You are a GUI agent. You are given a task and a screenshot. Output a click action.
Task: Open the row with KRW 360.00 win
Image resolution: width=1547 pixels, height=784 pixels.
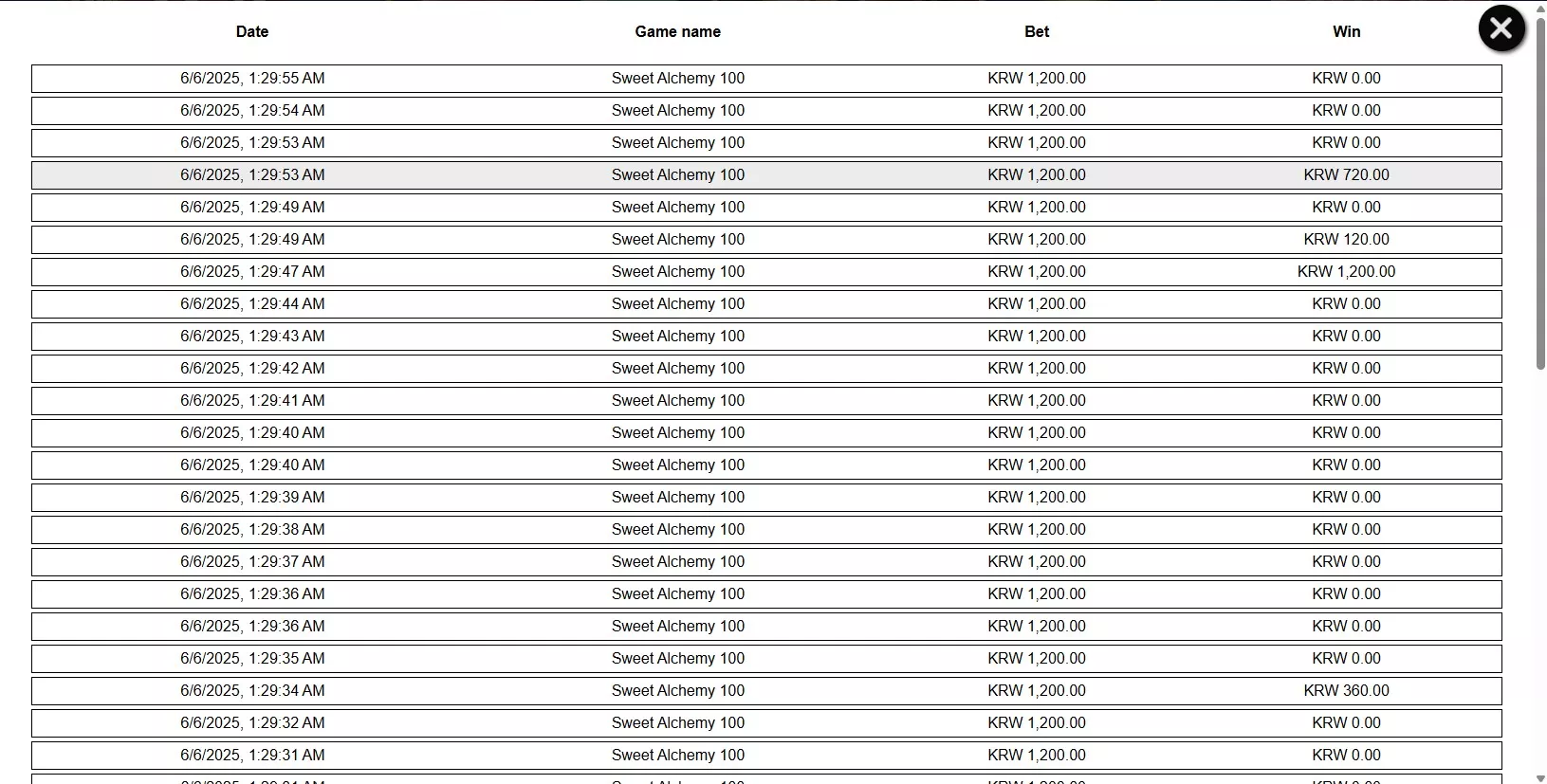[x=766, y=691]
